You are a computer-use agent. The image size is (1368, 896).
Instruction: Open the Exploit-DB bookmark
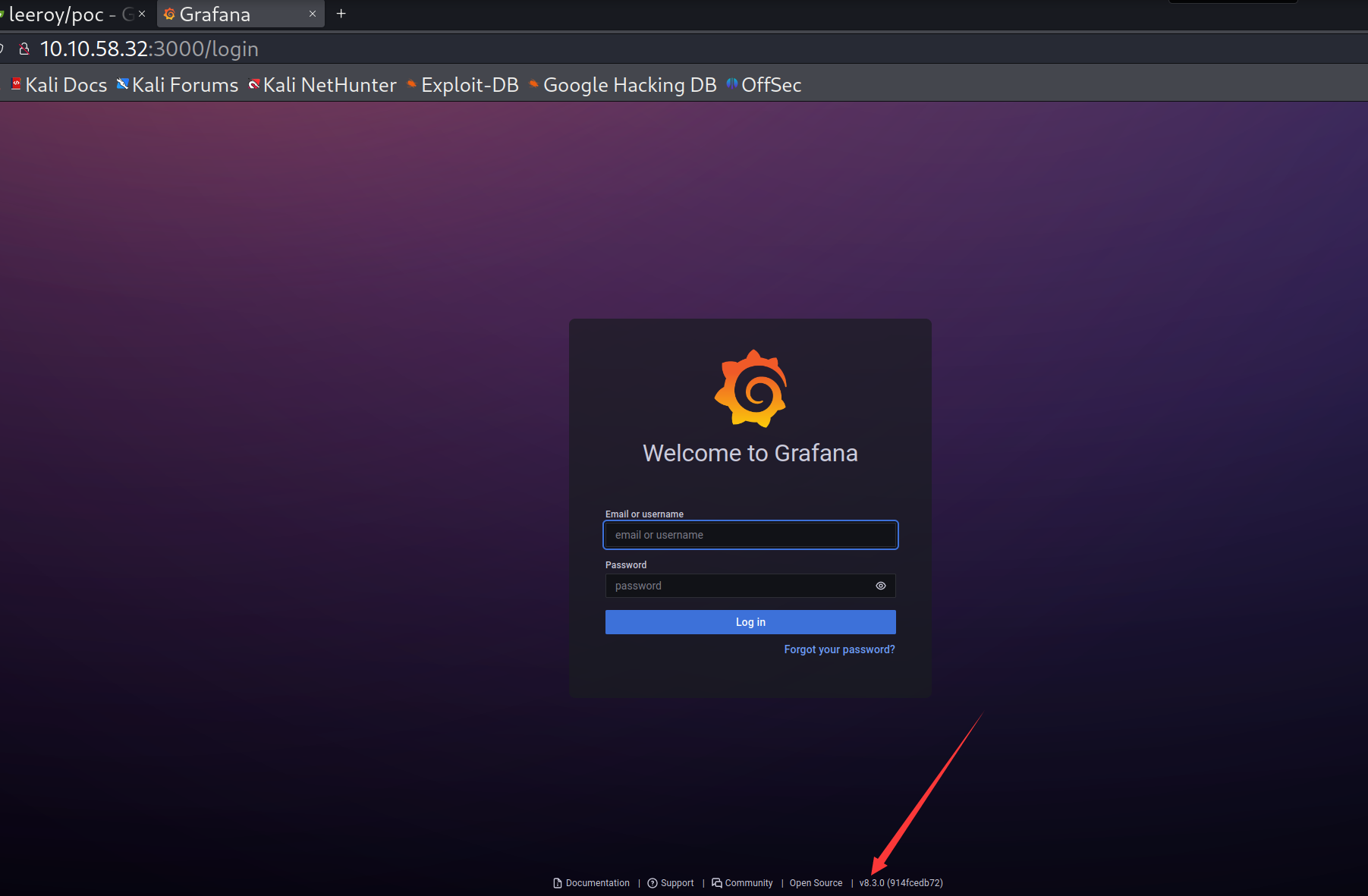(x=463, y=85)
